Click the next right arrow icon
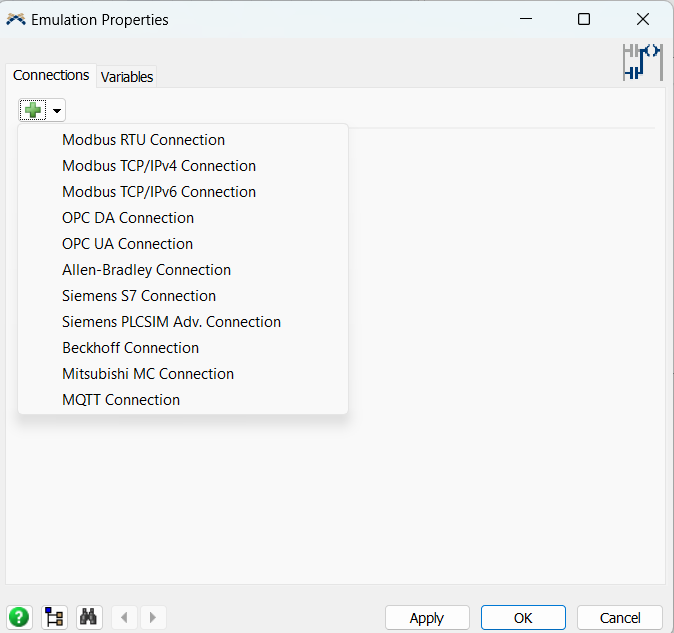This screenshot has height=633, width=674. [153, 618]
